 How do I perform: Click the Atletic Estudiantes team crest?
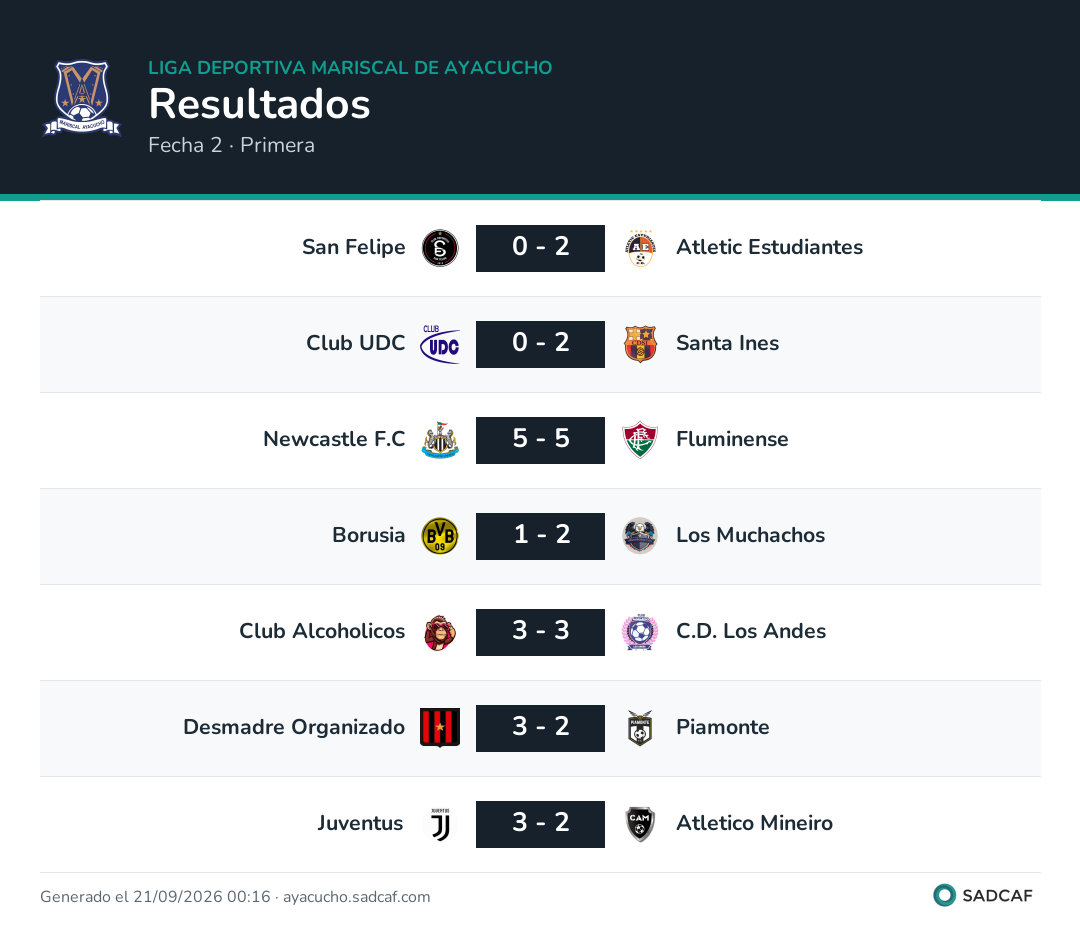[x=641, y=248]
